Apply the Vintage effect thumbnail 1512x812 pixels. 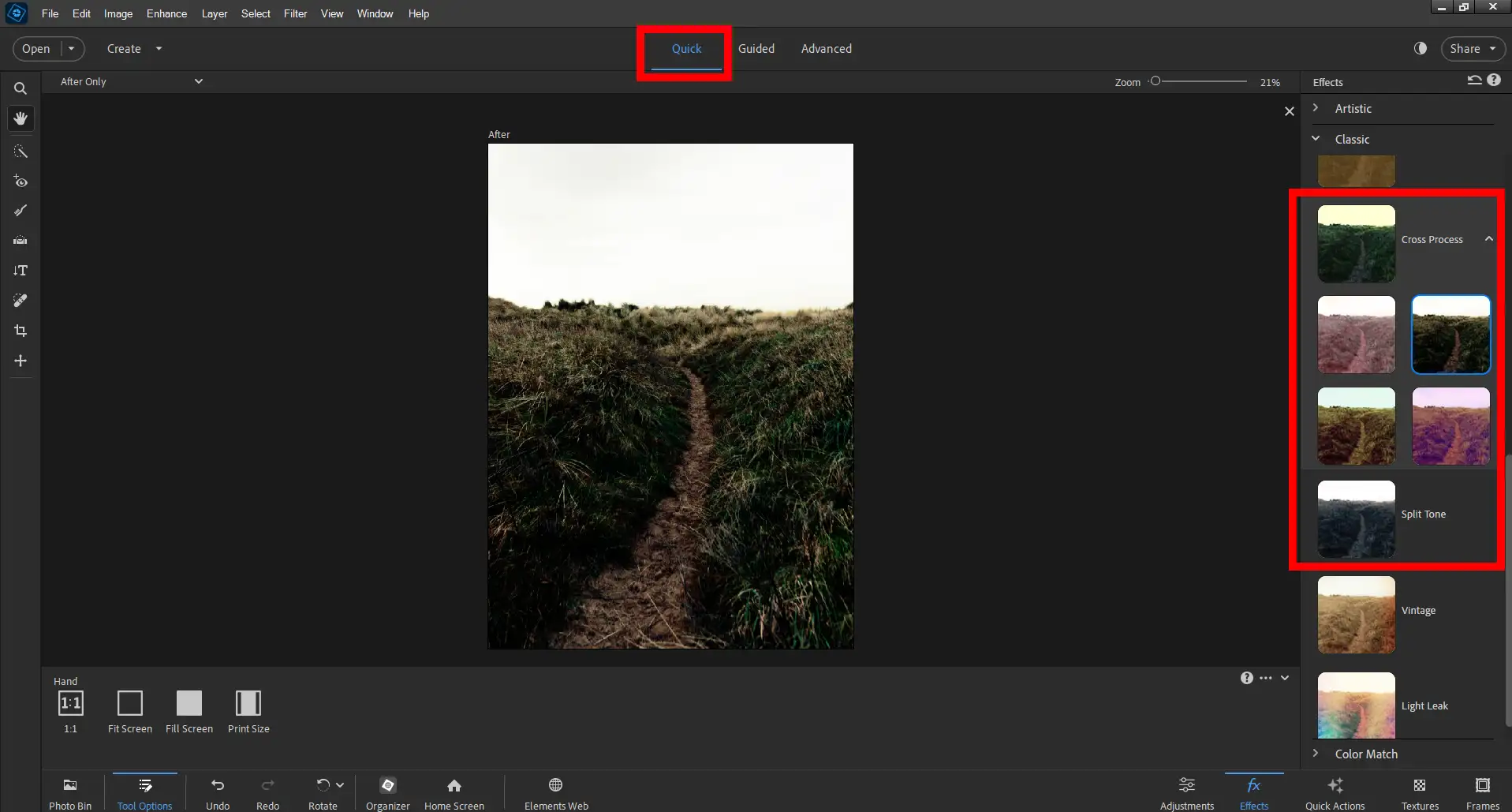(x=1357, y=615)
